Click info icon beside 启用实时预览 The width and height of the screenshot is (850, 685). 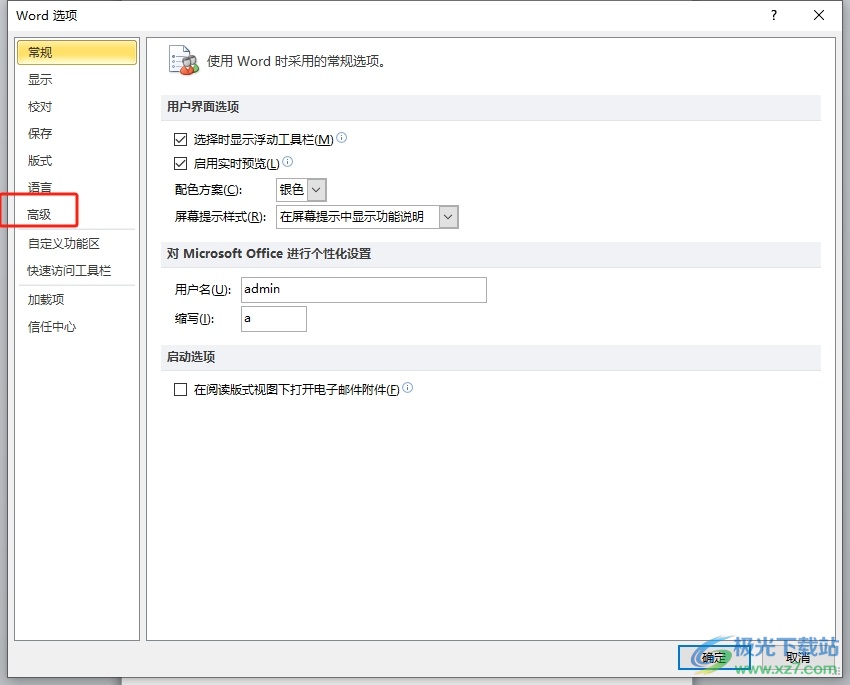pos(288,161)
